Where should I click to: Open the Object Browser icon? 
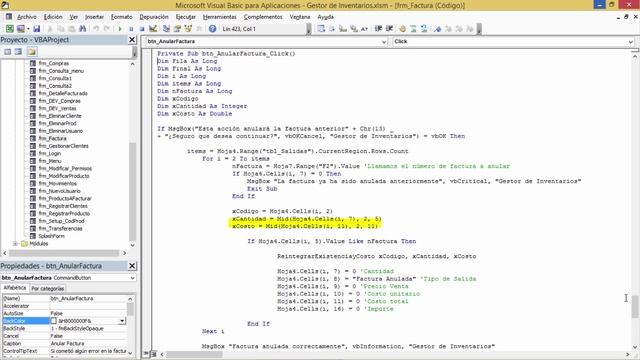[188, 29]
